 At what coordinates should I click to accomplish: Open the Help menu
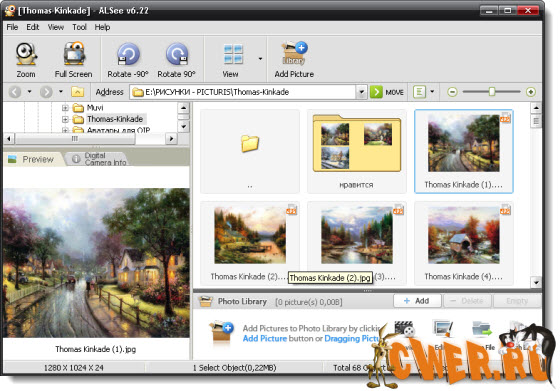coord(102,27)
